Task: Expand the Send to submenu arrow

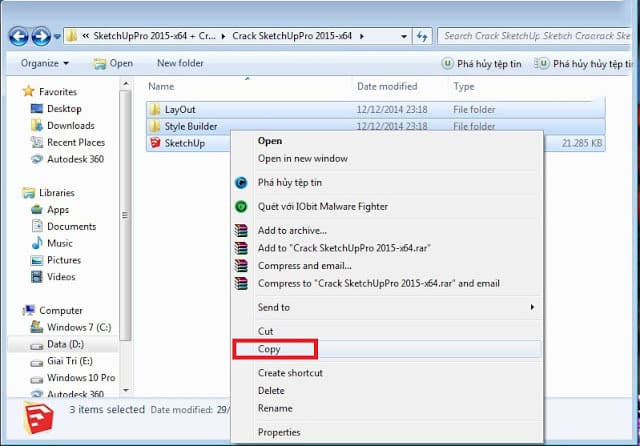Action: point(532,307)
